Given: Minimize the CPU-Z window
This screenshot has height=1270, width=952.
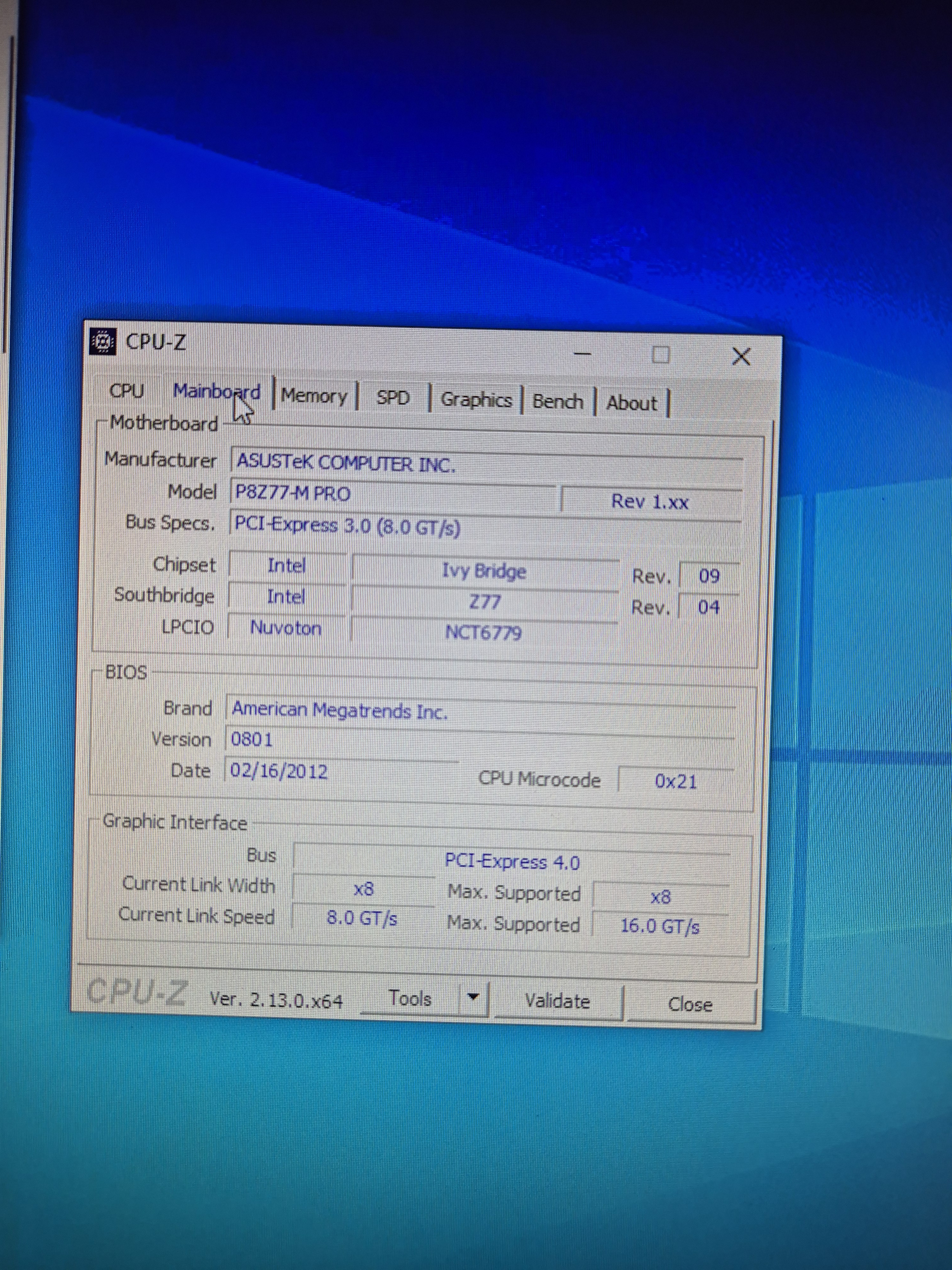Looking at the screenshot, I should (x=583, y=354).
